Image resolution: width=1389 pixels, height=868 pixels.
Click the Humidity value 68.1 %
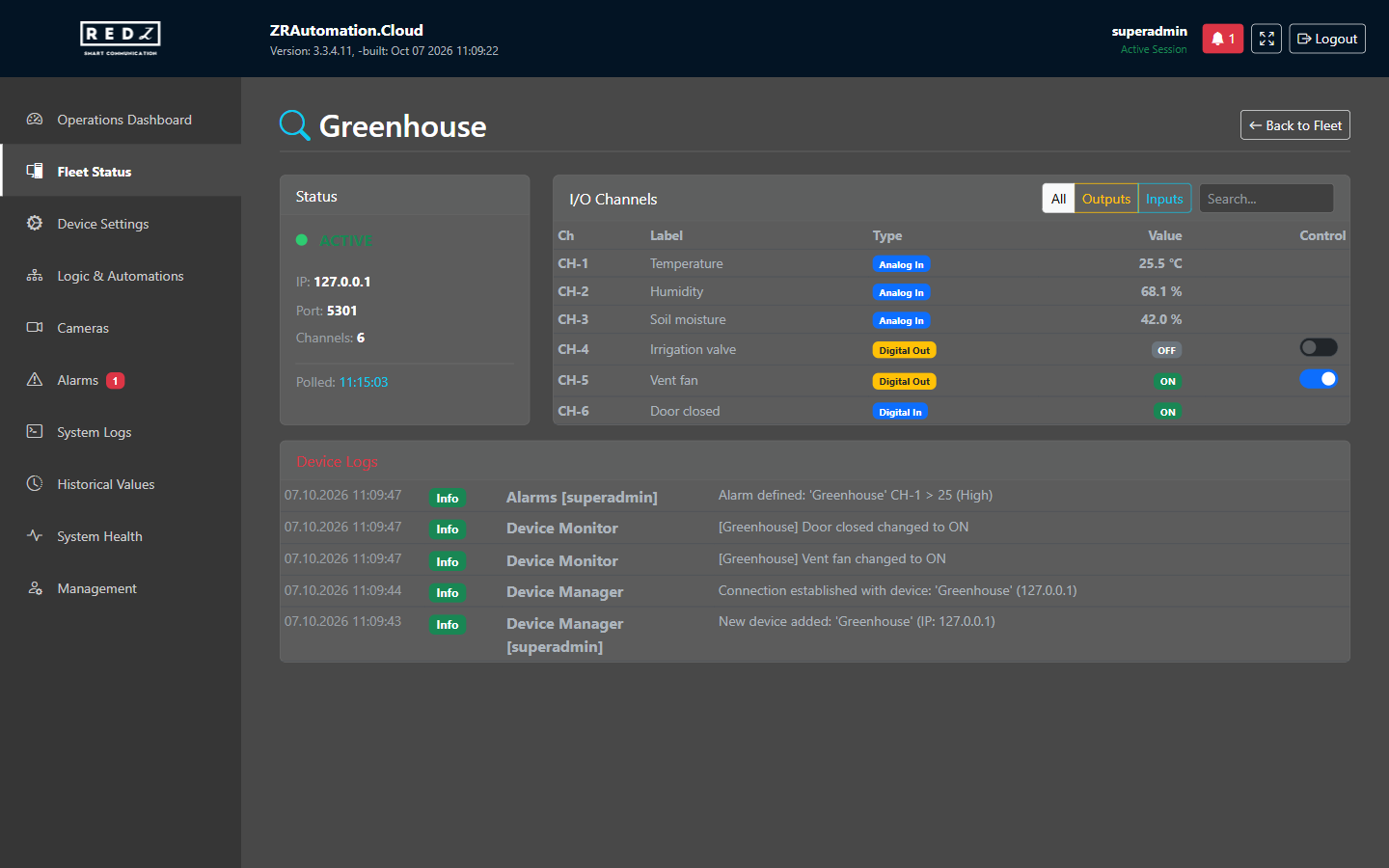(x=1161, y=291)
